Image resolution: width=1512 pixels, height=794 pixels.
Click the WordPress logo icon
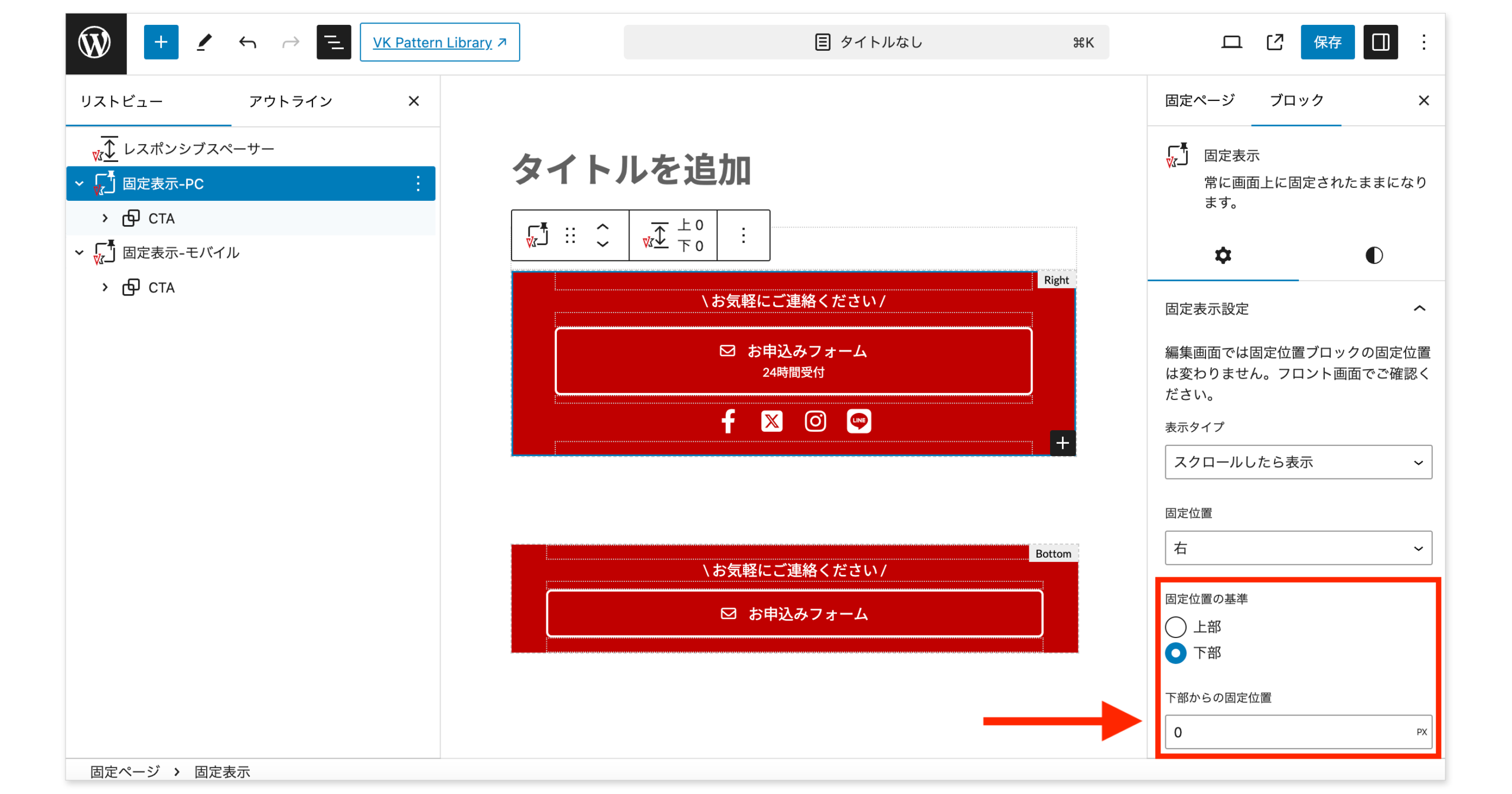pyautogui.click(x=96, y=42)
